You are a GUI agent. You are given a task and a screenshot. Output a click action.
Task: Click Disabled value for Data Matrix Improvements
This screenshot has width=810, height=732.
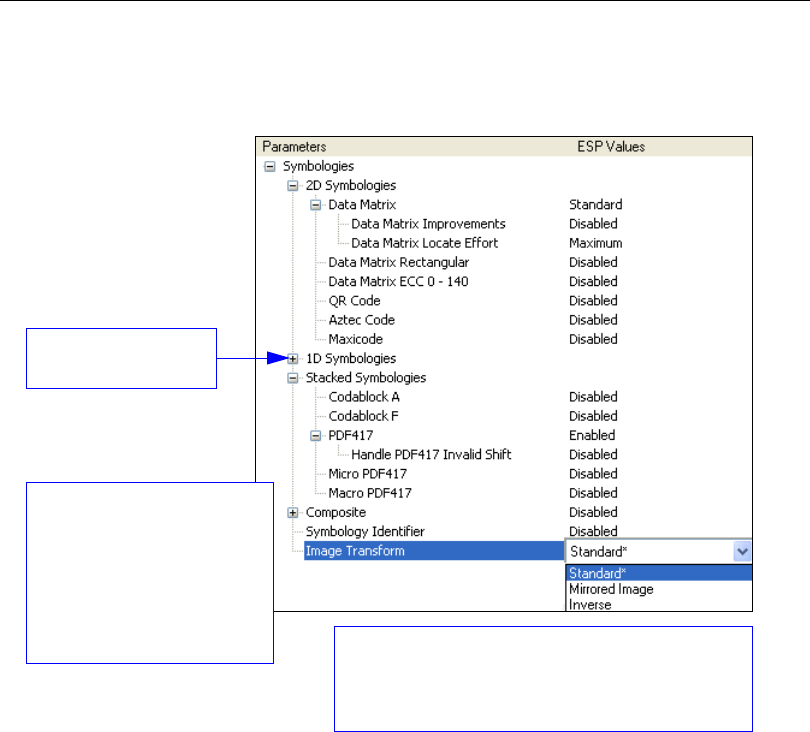click(593, 224)
